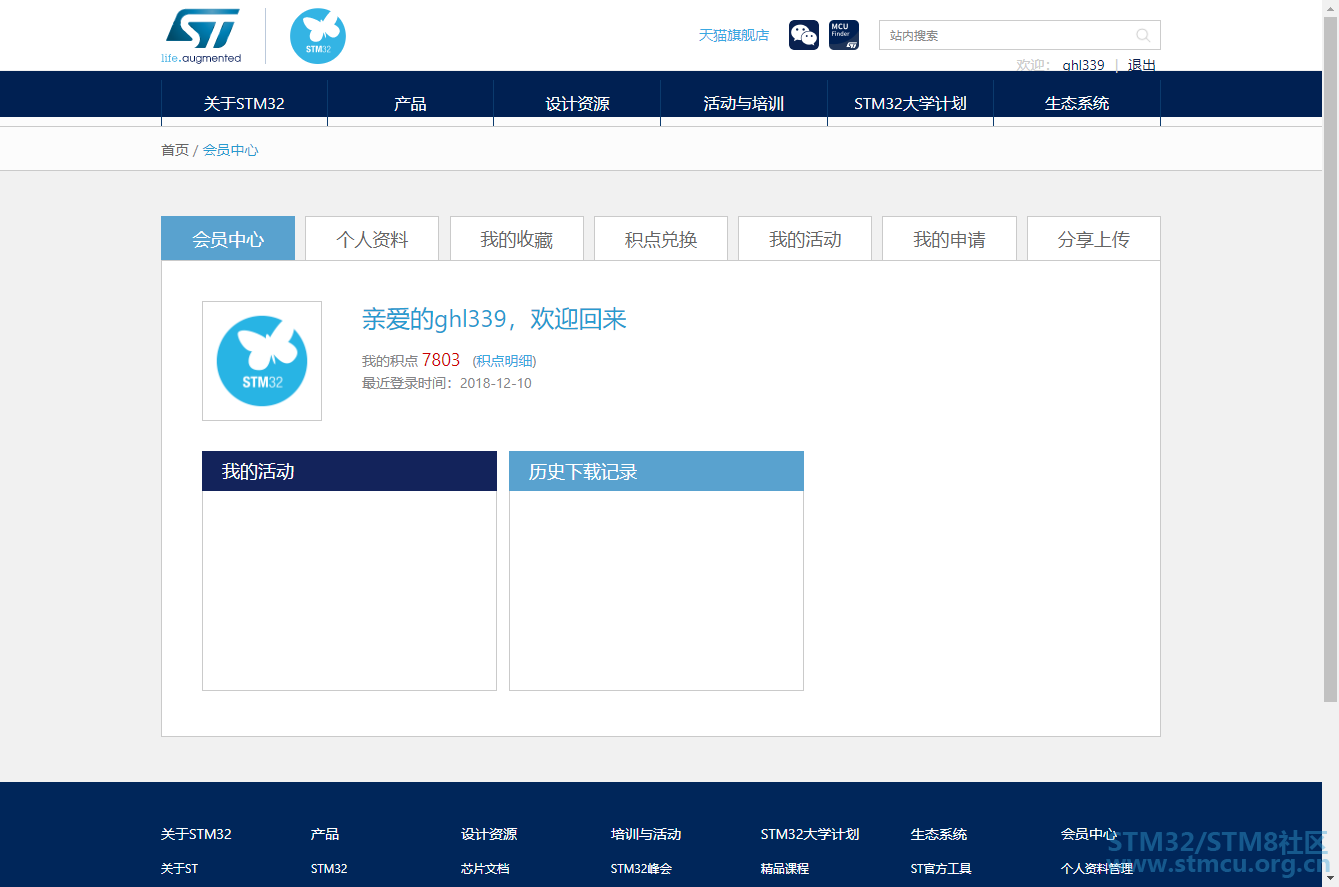1339x887 pixels.
Task: Open the 关于STM32 navigation menu
Action: (x=244, y=103)
